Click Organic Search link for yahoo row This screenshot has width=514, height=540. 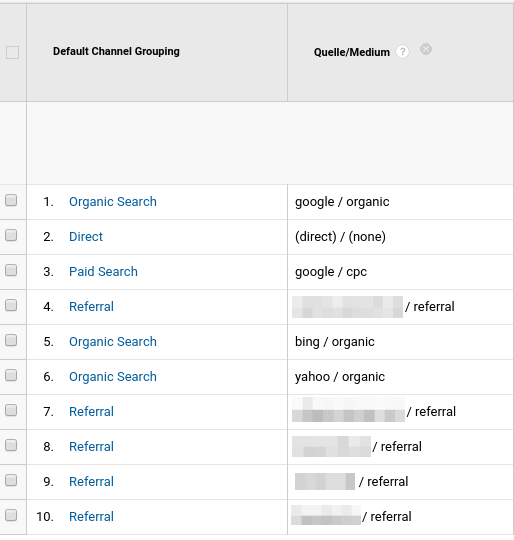[x=113, y=377]
